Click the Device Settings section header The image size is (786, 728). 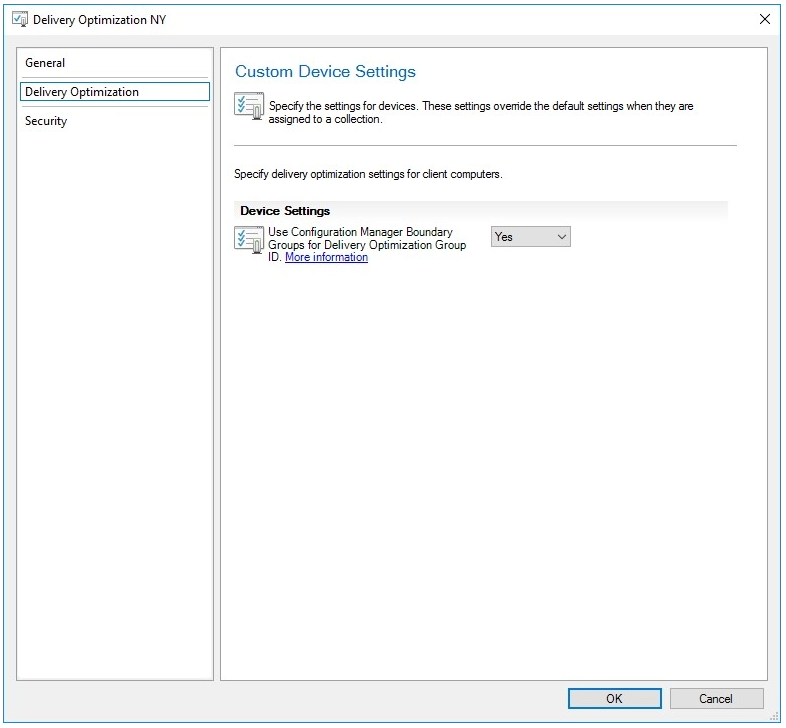coord(285,211)
